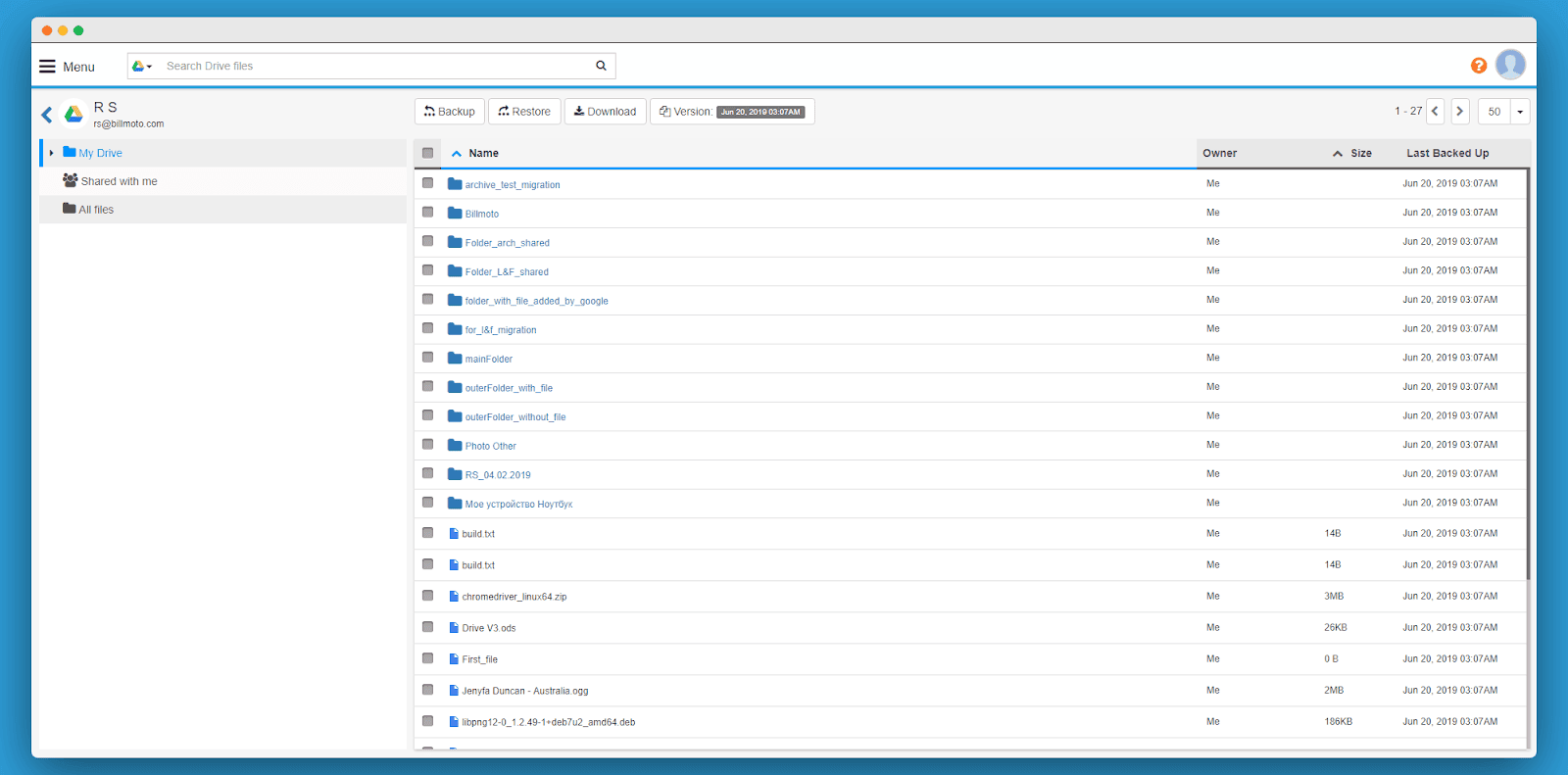Go to next page of results

(1460, 111)
